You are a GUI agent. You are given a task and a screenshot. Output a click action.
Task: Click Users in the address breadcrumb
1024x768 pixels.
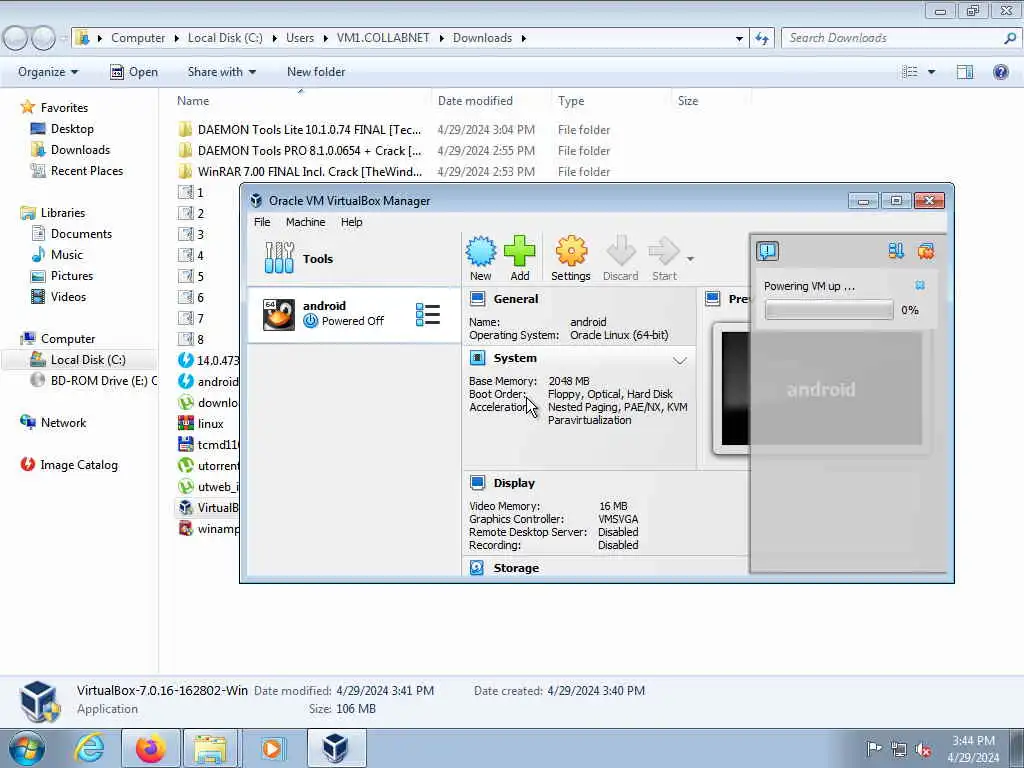tap(300, 38)
